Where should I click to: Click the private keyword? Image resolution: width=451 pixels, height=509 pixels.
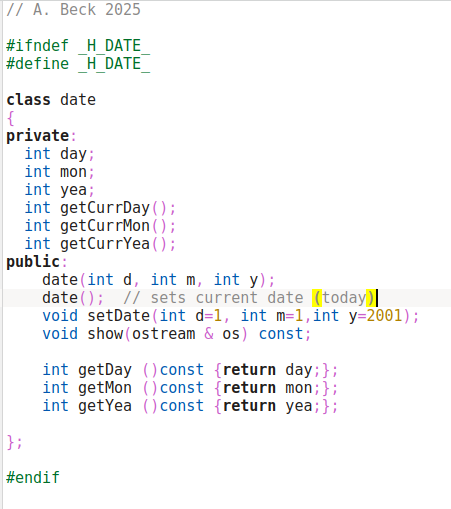pos(38,136)
